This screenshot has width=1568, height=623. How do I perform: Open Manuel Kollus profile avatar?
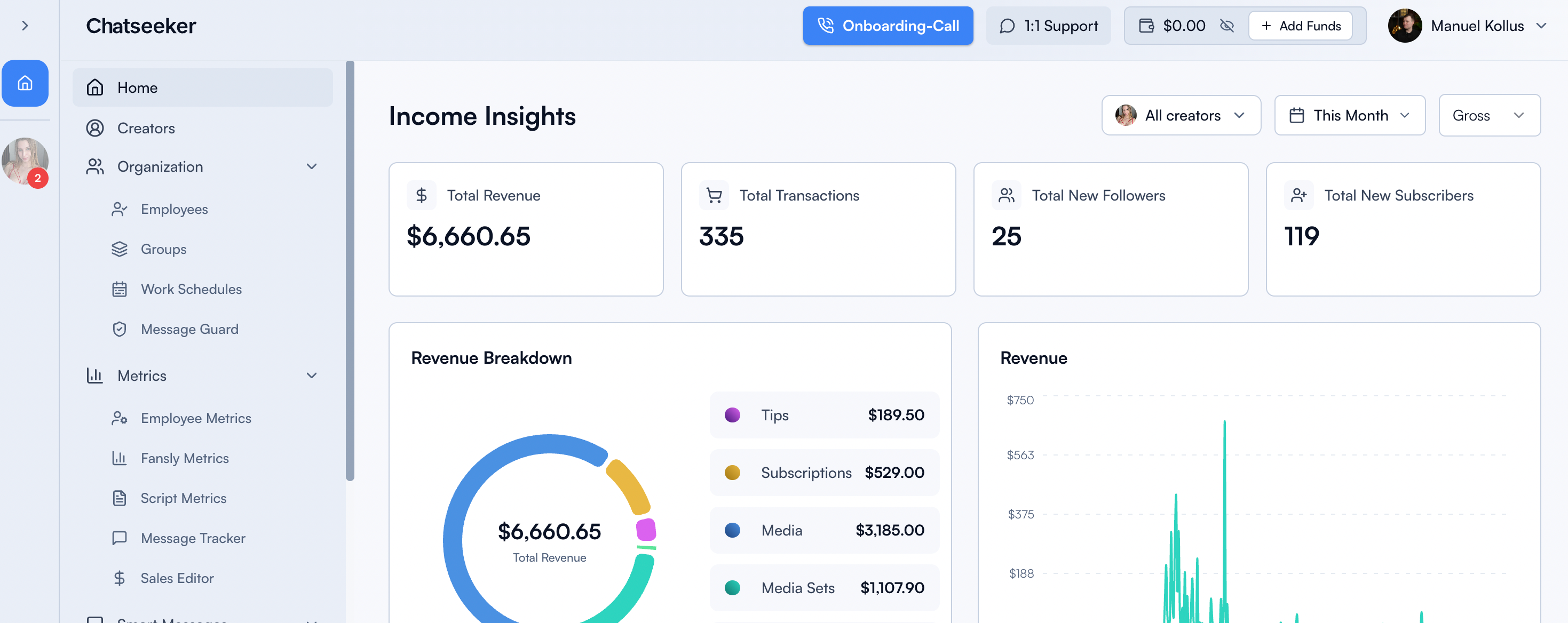[1405, 26]
